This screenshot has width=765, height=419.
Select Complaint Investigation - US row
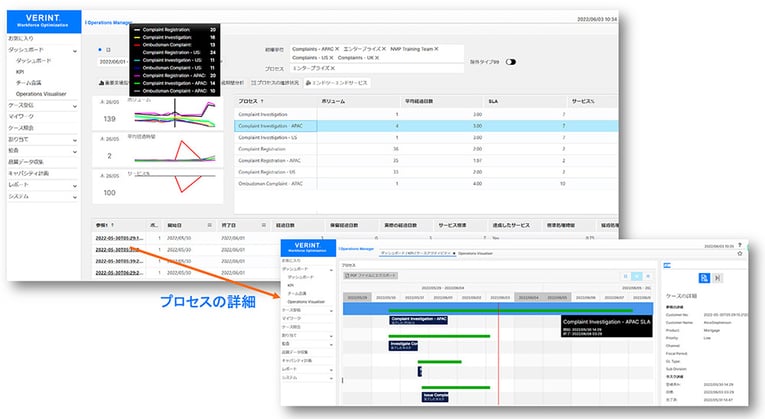[426, 138]
